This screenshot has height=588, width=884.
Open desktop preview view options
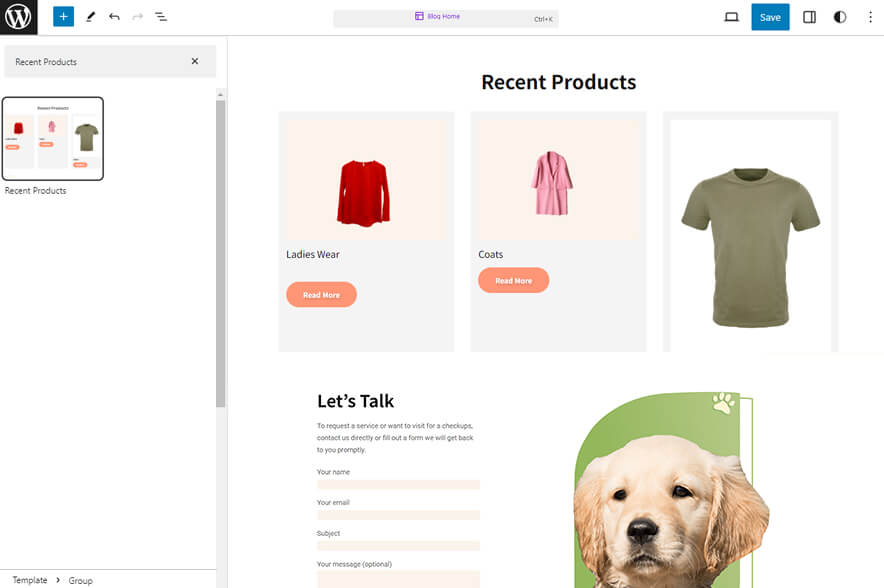[731, 17]
